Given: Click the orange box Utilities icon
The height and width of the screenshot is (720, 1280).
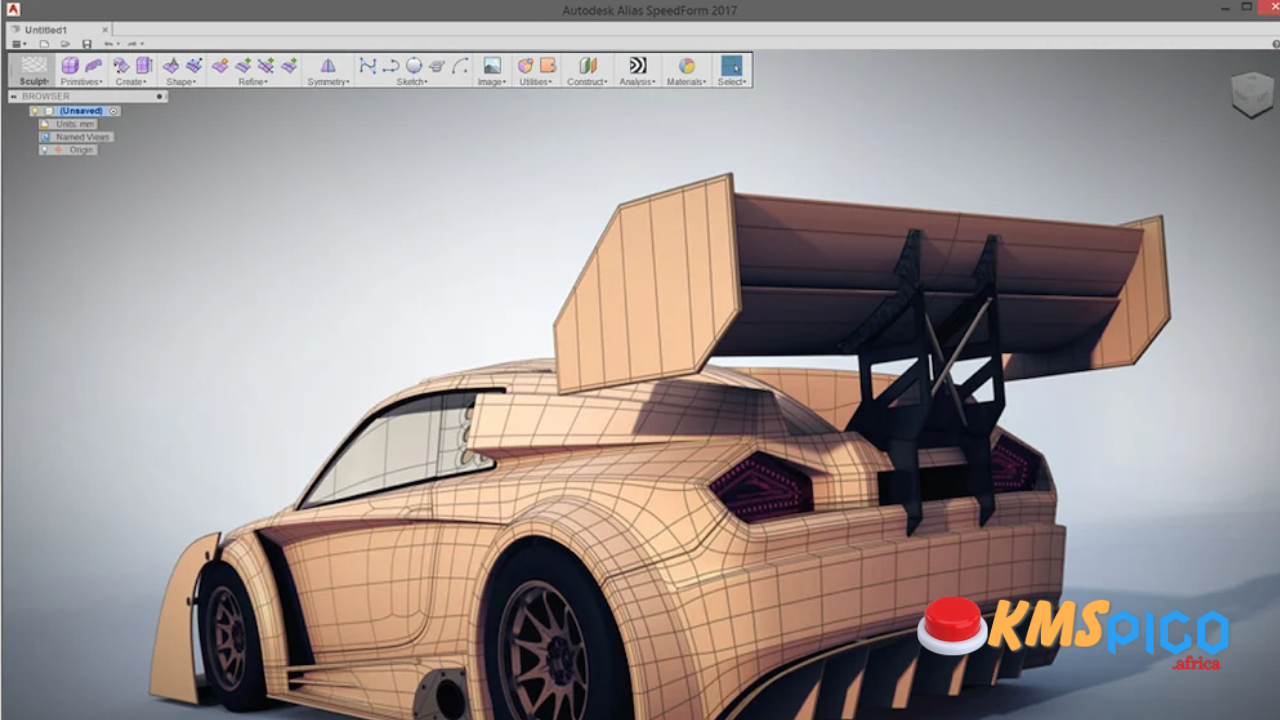Looking at the screenshot, I should click(548, 66).
